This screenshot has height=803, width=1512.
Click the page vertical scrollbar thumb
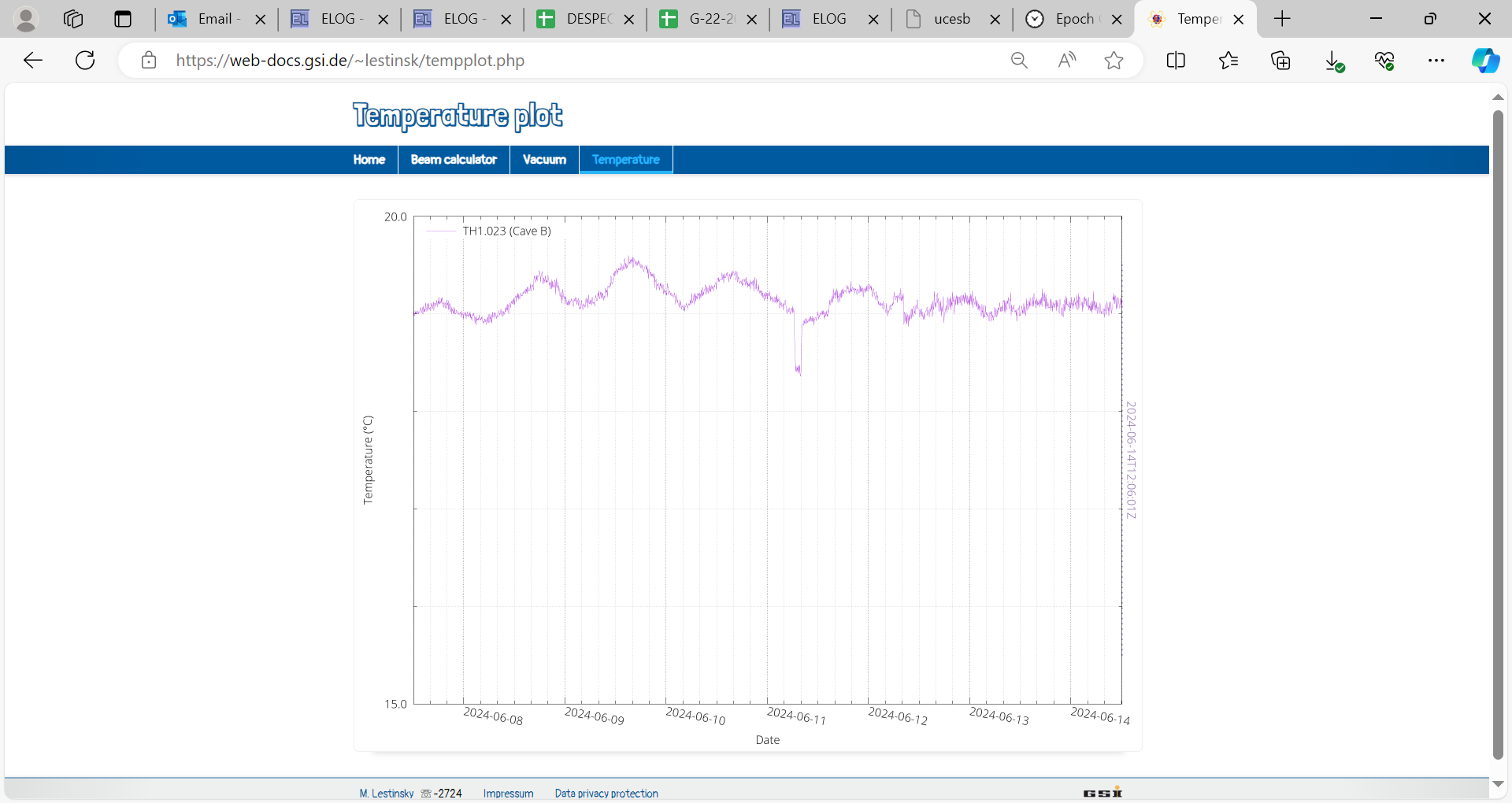[x=1498, y=435]
